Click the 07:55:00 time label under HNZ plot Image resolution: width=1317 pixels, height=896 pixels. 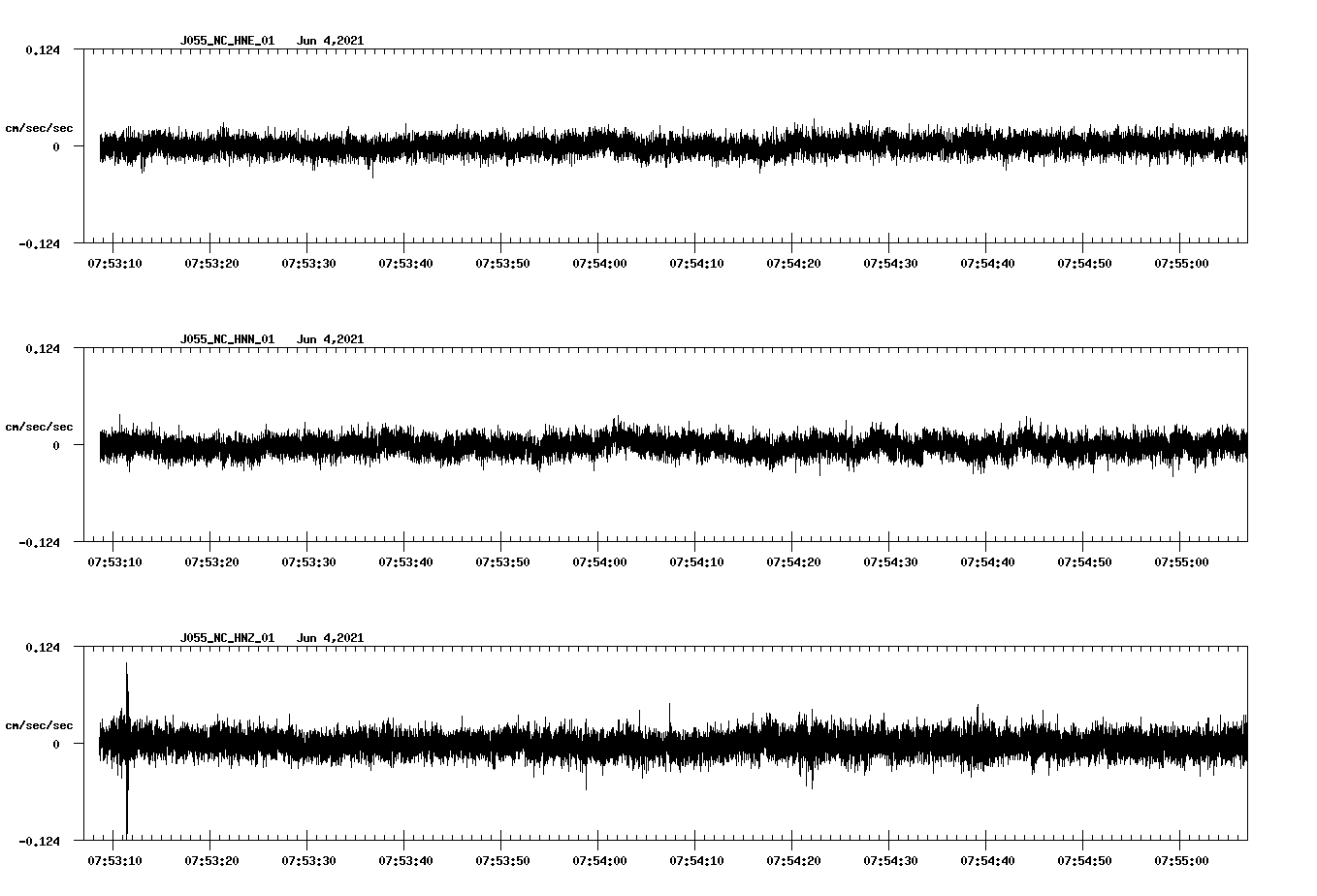point(1181,861)
